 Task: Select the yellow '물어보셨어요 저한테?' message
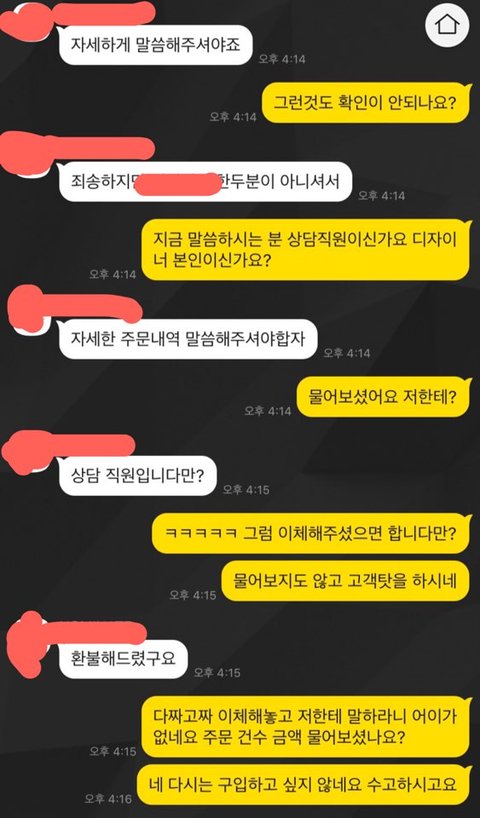click(383, 397)
